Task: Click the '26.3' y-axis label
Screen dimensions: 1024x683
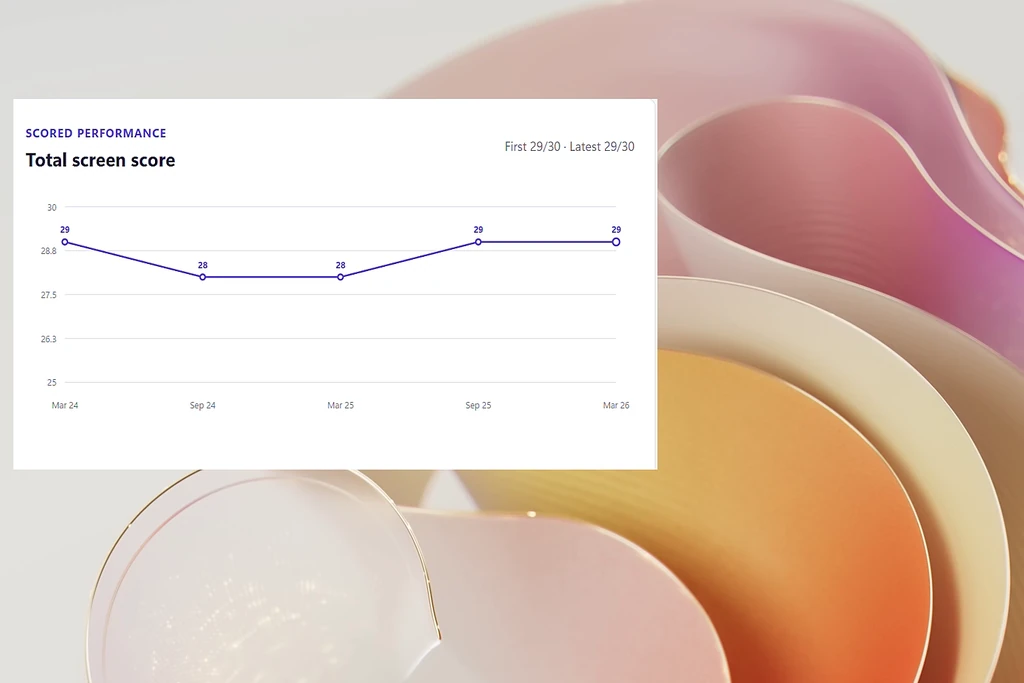Action: (49, 339)
